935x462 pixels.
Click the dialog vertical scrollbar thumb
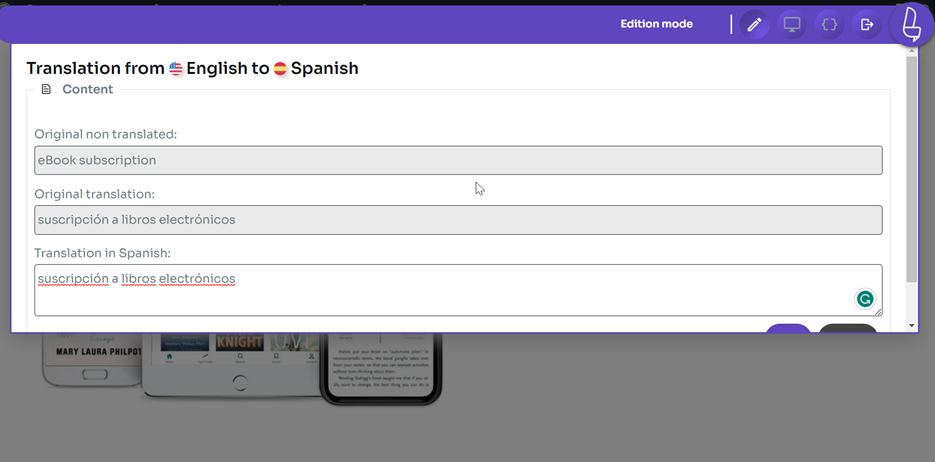[911, 169]
